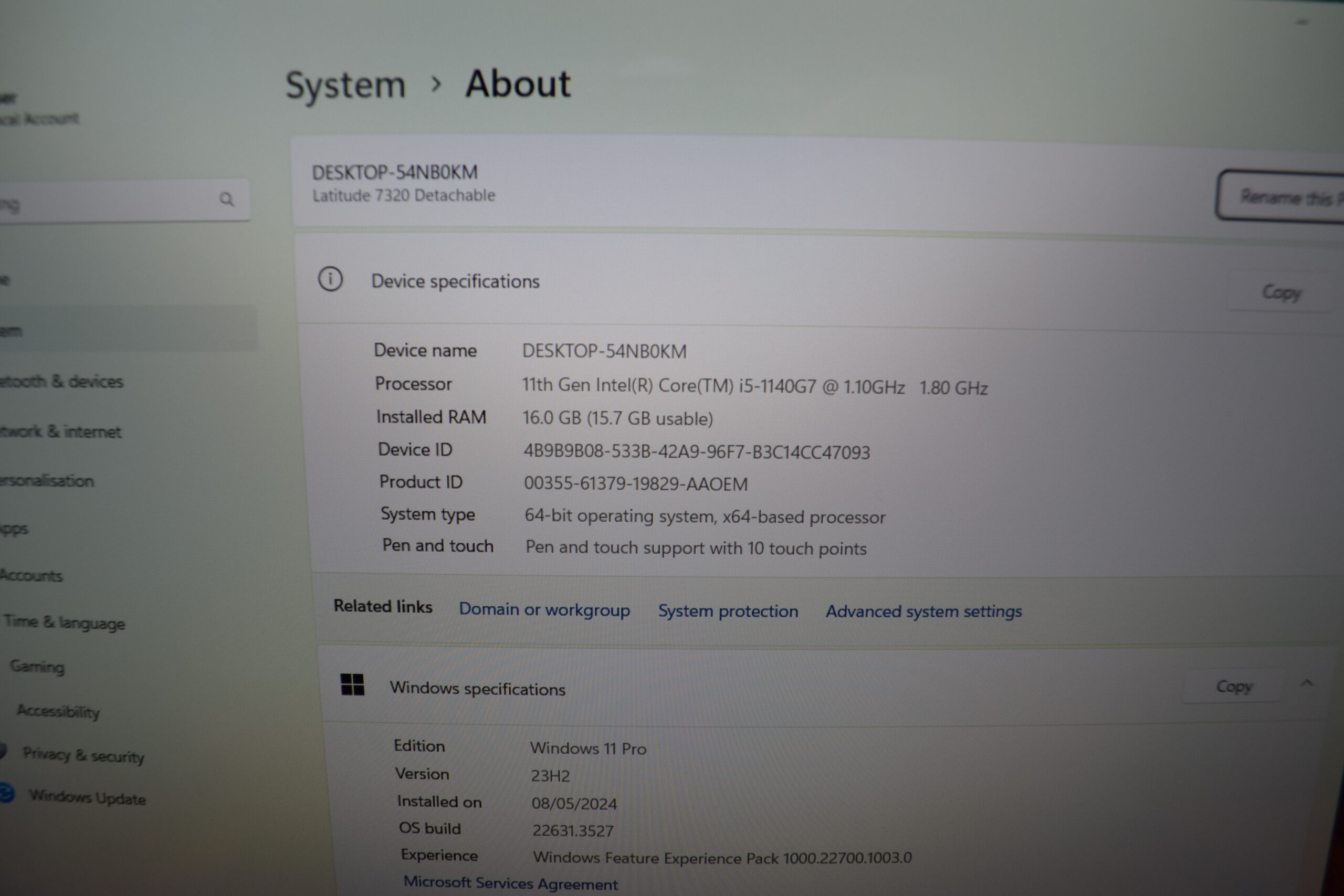Screen dimensions: 1344x896
Task: Click the Latitude 7320 Detachable model text
Action: coord(403,195)
